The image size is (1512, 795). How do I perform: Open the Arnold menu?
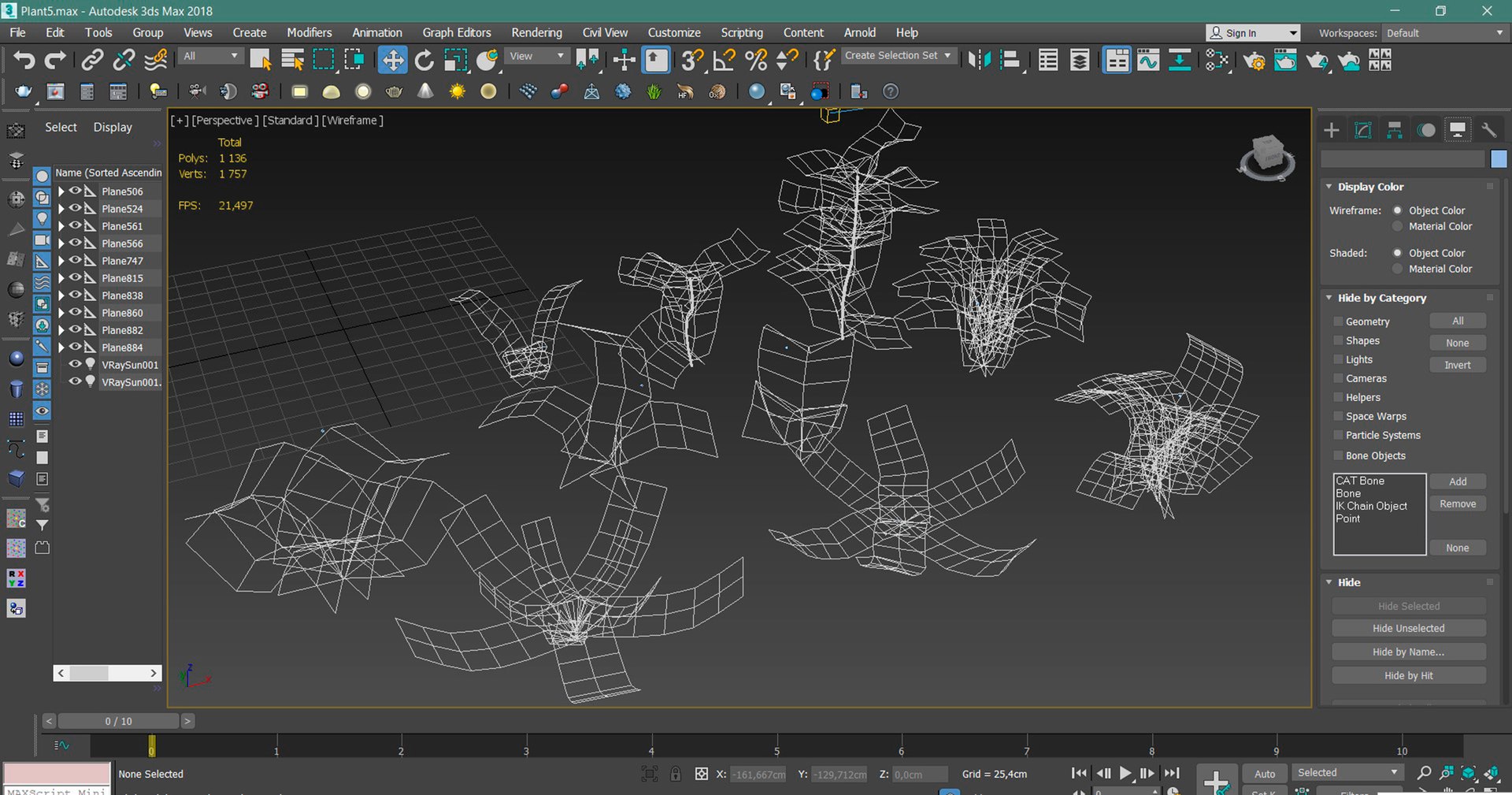[x=859, y=32]
